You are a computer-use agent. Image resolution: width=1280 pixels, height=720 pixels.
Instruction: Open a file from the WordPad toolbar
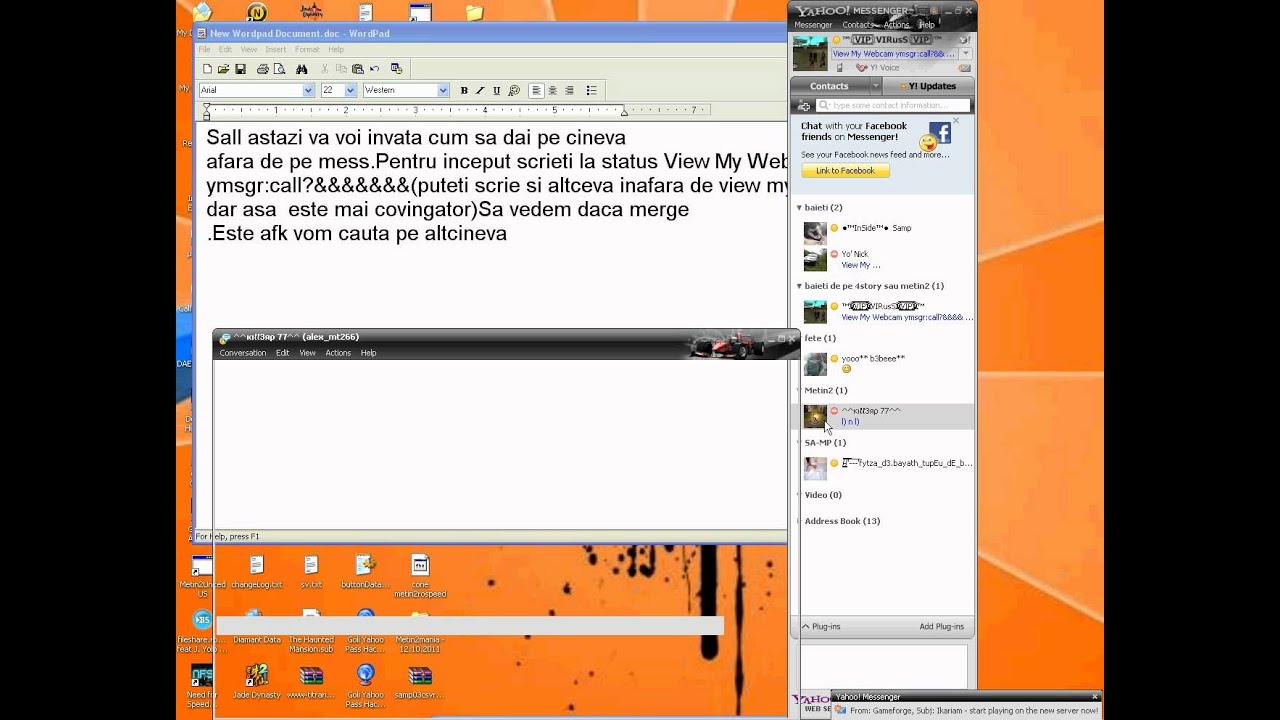[223, 69]
